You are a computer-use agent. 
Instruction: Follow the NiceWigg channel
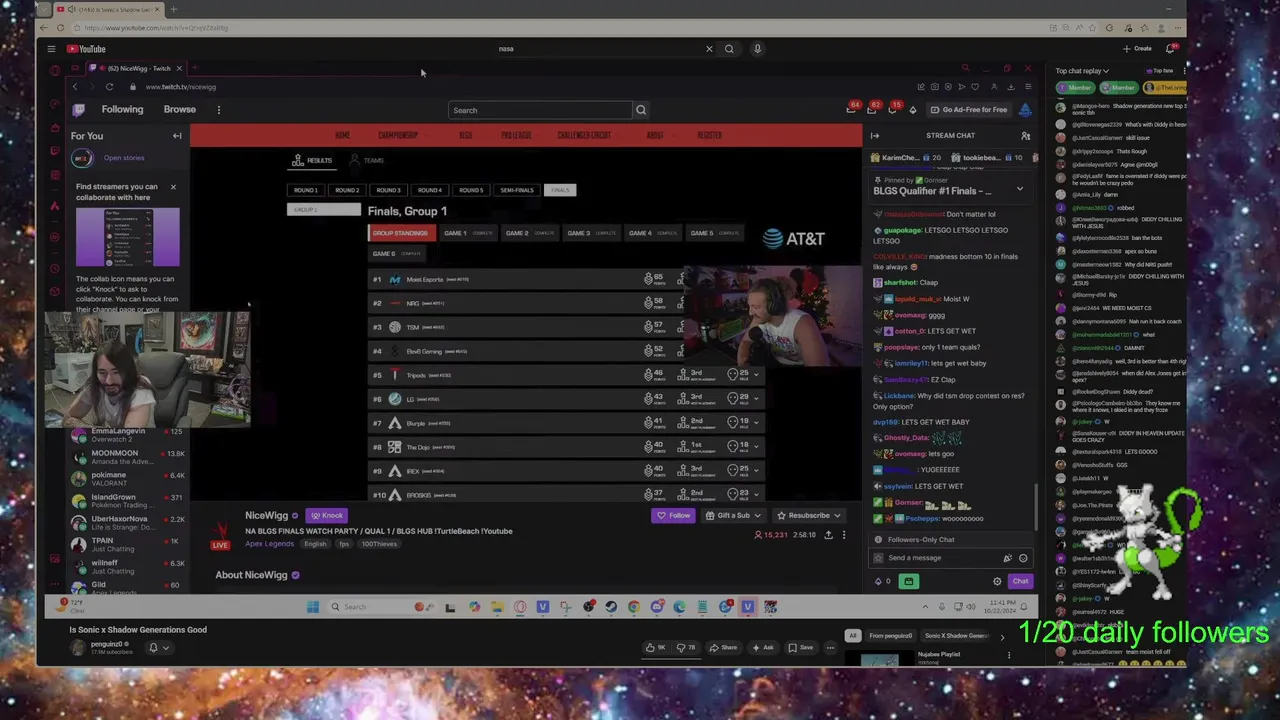point(673,516)
